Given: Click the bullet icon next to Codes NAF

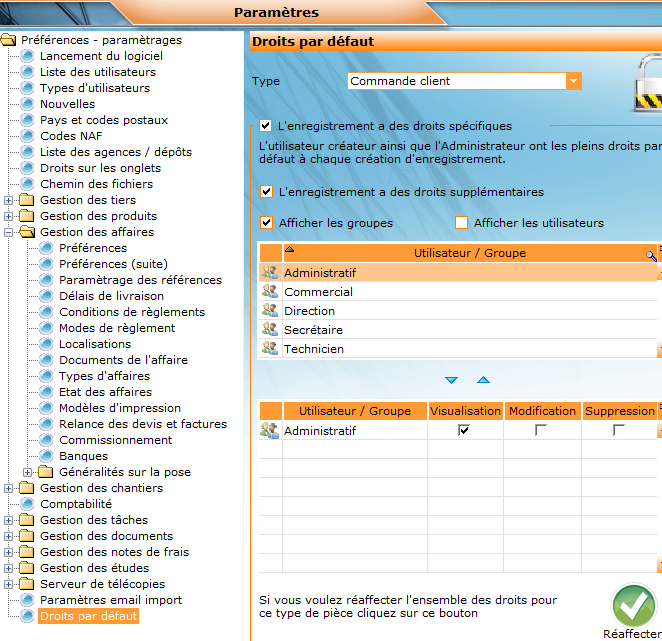Looking at the screenshot, I should pos(27,136).
